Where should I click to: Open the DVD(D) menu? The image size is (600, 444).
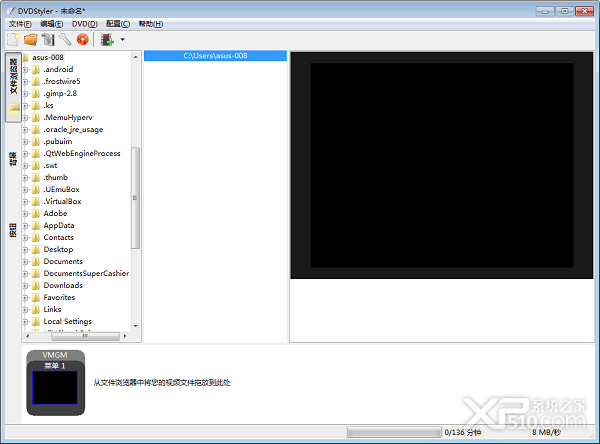(85, 24)
